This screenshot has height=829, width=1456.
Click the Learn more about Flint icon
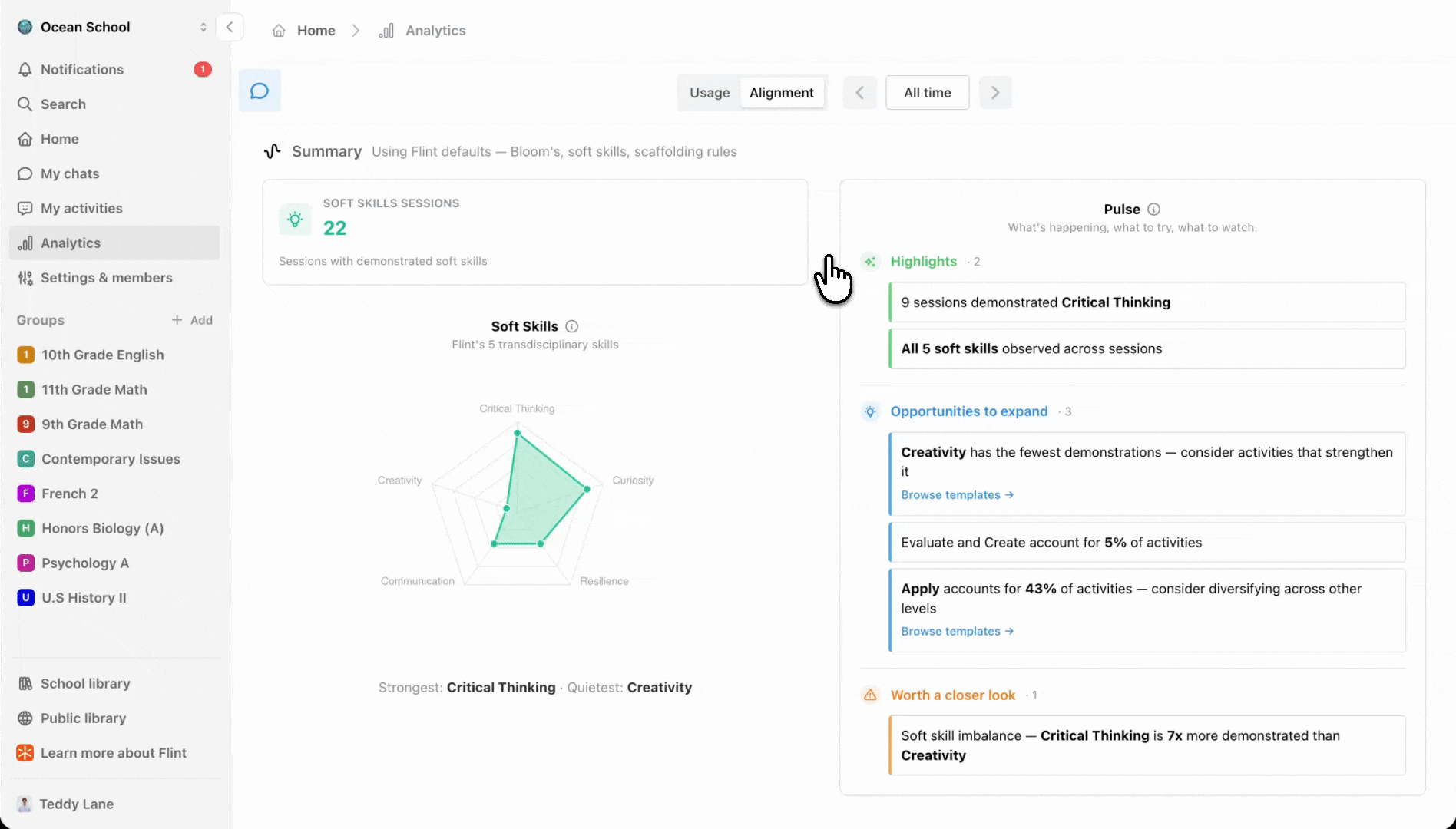[25, 753]
